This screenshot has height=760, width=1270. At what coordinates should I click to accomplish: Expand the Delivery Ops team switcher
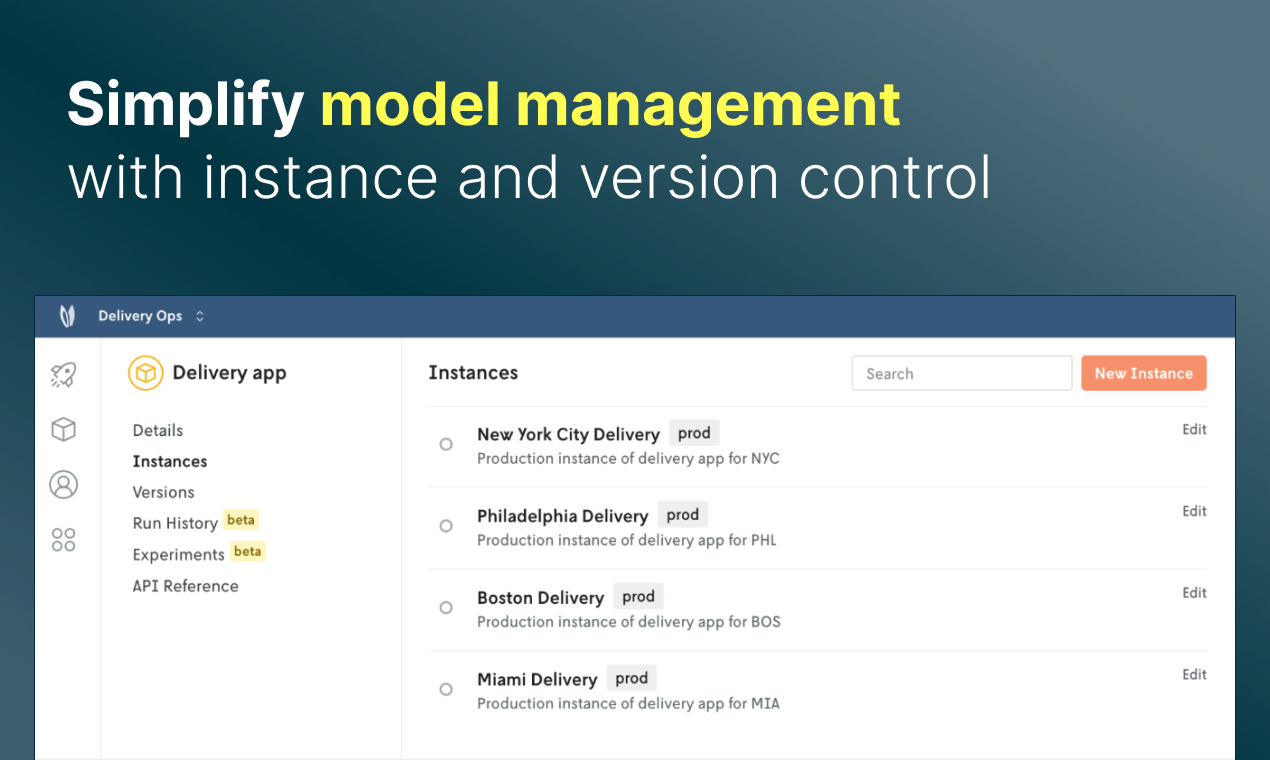pyautogui.click(x=151, y=316)
